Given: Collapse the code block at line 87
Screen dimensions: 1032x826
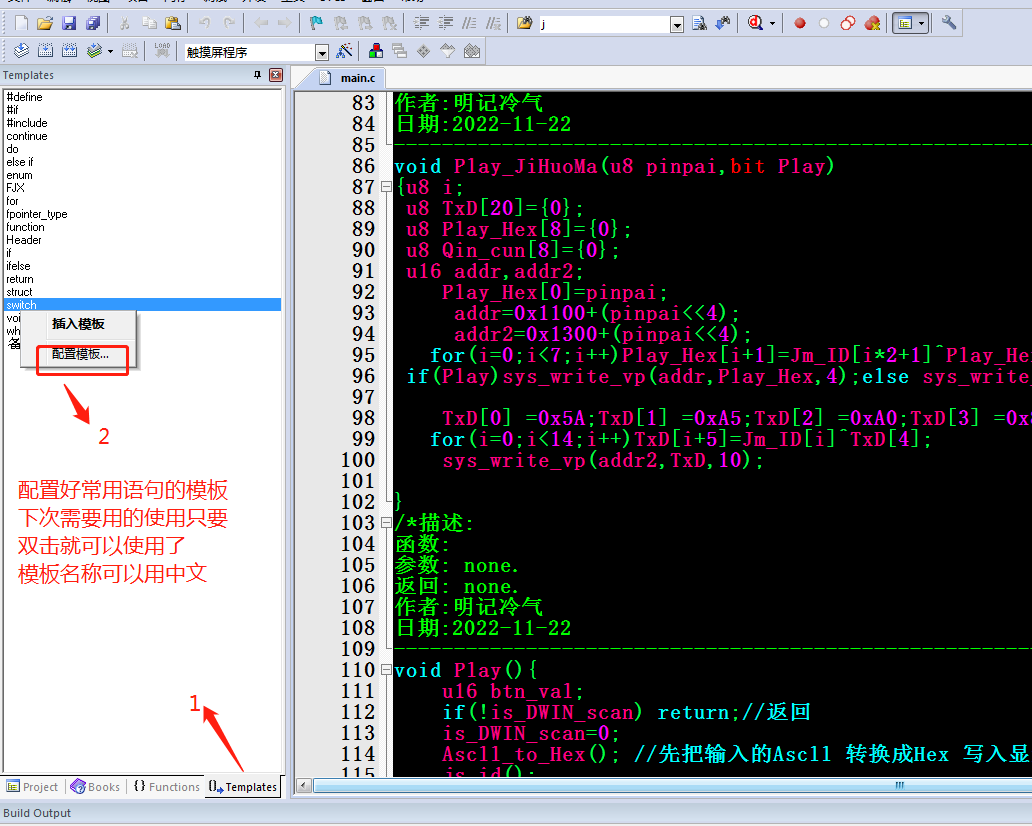Looking at the screenshot, I should 386,187.
